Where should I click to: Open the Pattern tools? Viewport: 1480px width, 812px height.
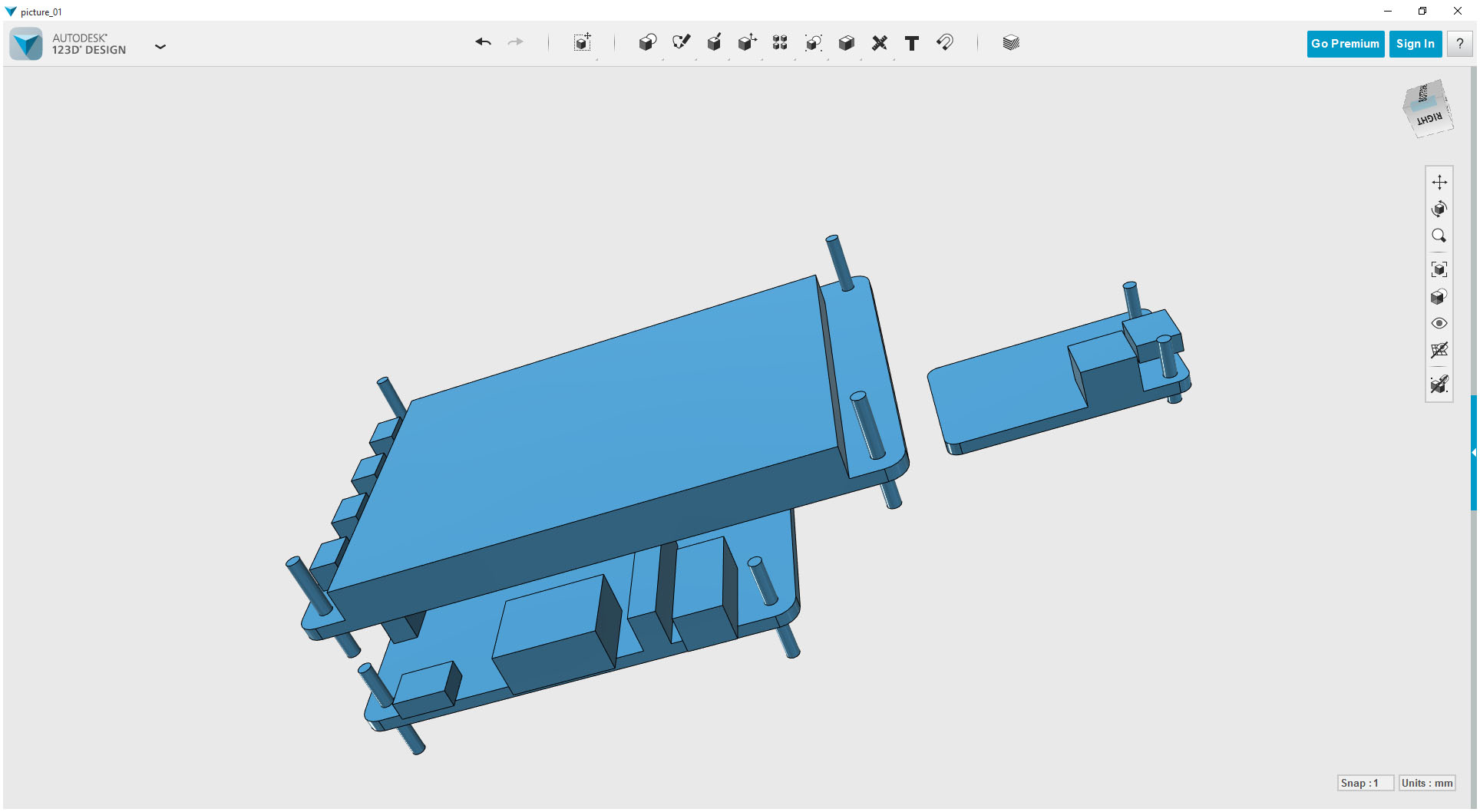click(x=780, y=43)
